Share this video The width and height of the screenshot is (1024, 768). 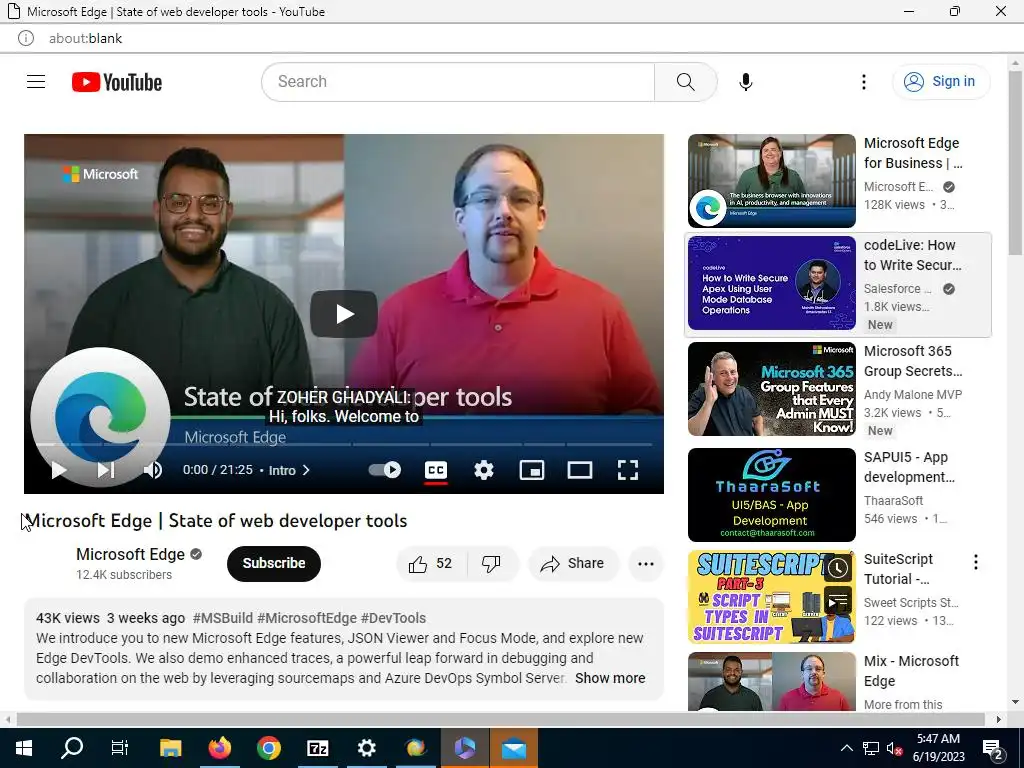click(573, 564)
